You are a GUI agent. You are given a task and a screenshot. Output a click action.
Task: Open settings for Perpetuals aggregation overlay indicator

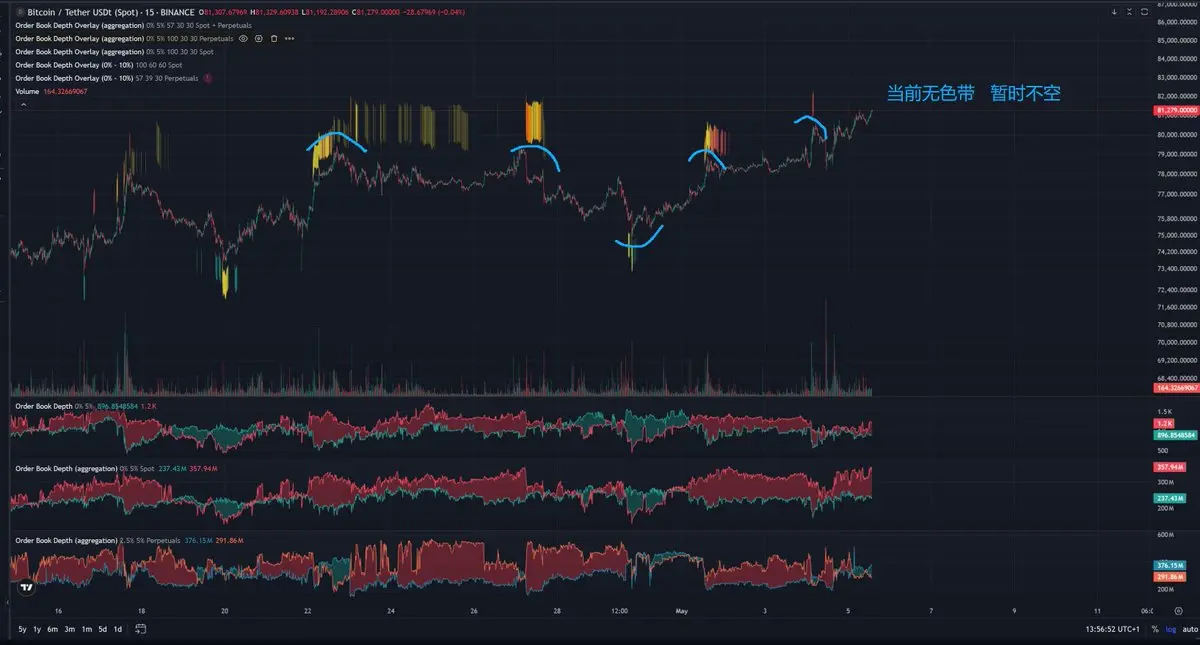tap(258, 38)
